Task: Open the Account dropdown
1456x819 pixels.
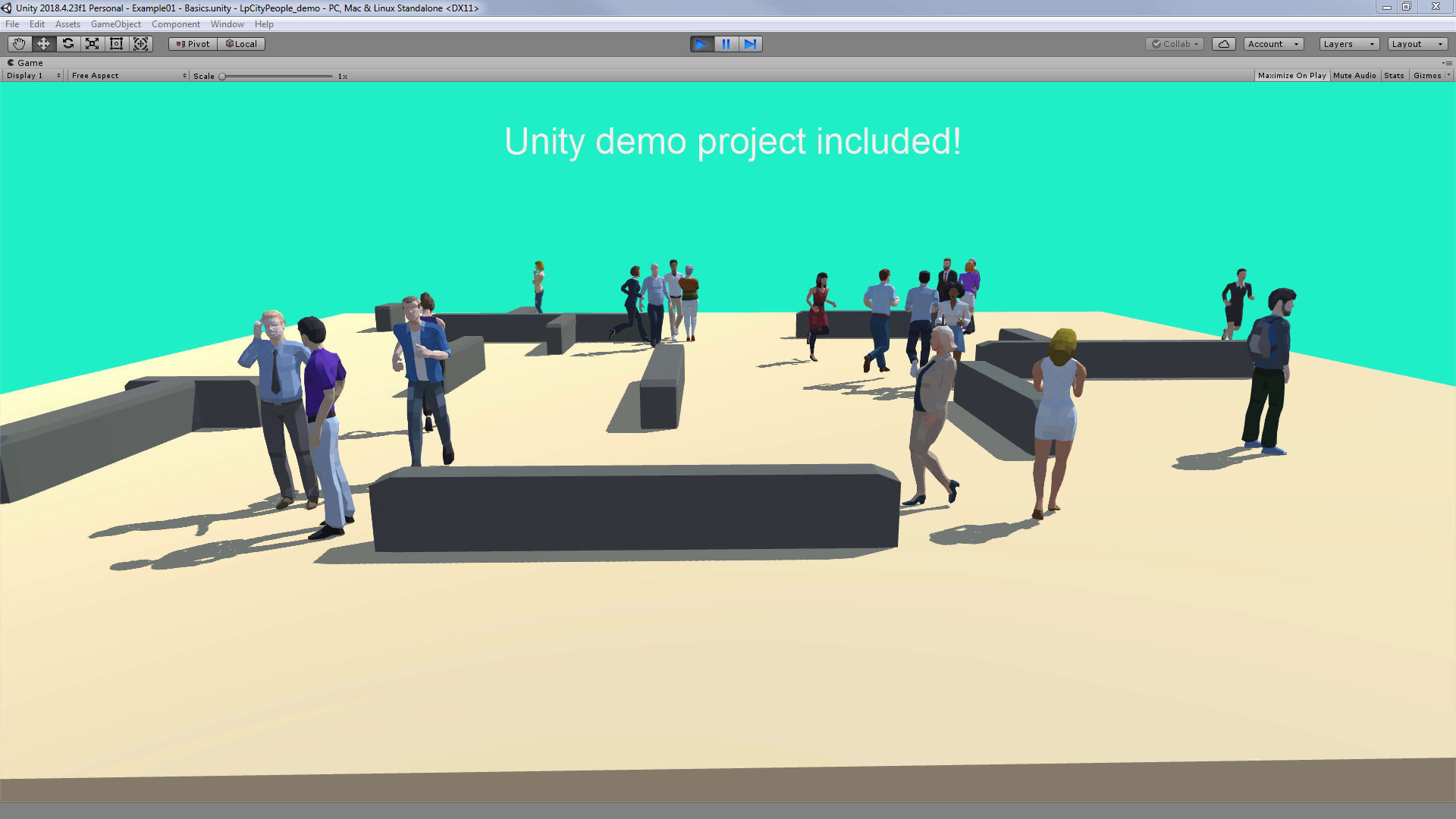Action: pos(1273,44)
